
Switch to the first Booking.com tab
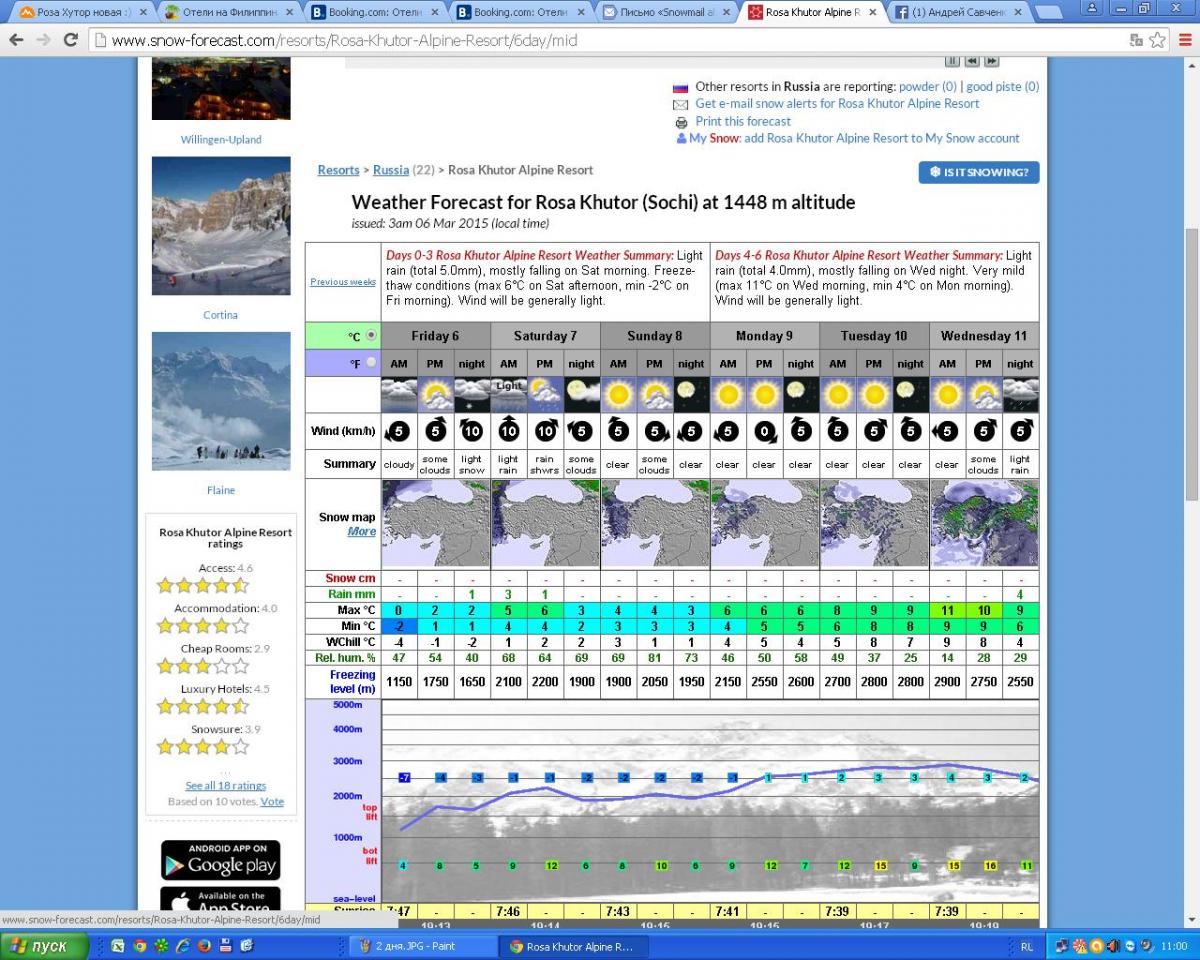pos(375,13)
